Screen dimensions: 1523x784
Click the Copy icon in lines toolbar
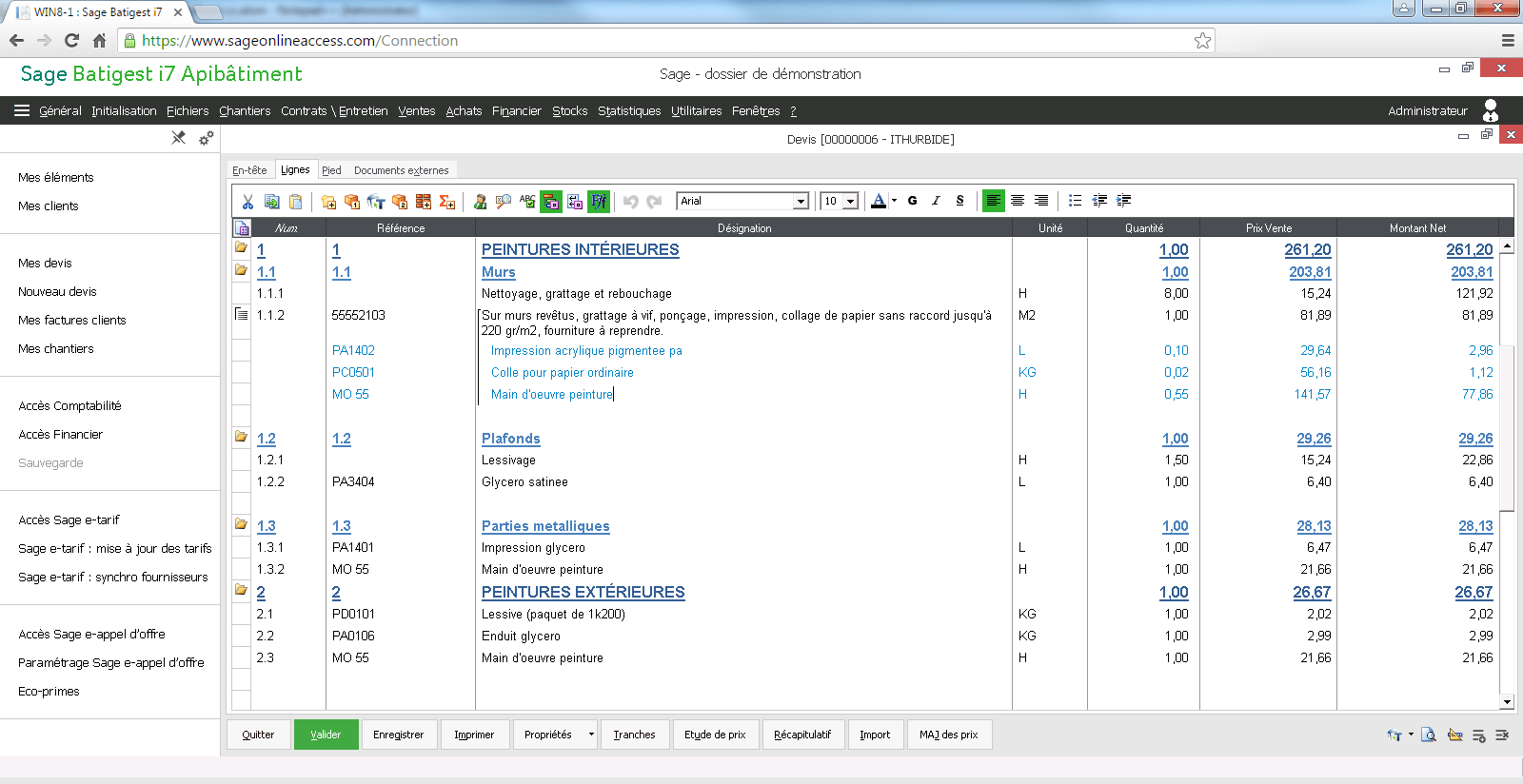coord(272,202)
